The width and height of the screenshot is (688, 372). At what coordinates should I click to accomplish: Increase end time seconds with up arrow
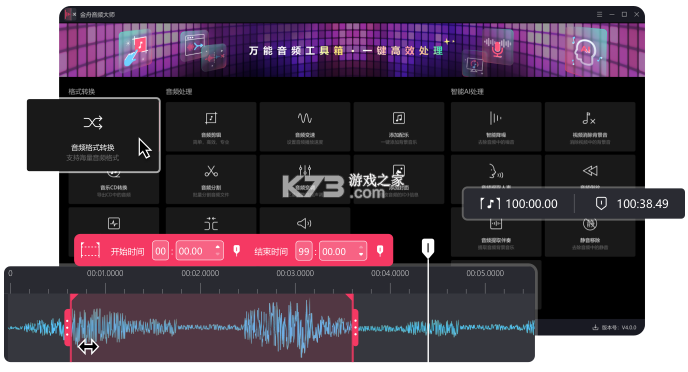click(361, 247)
